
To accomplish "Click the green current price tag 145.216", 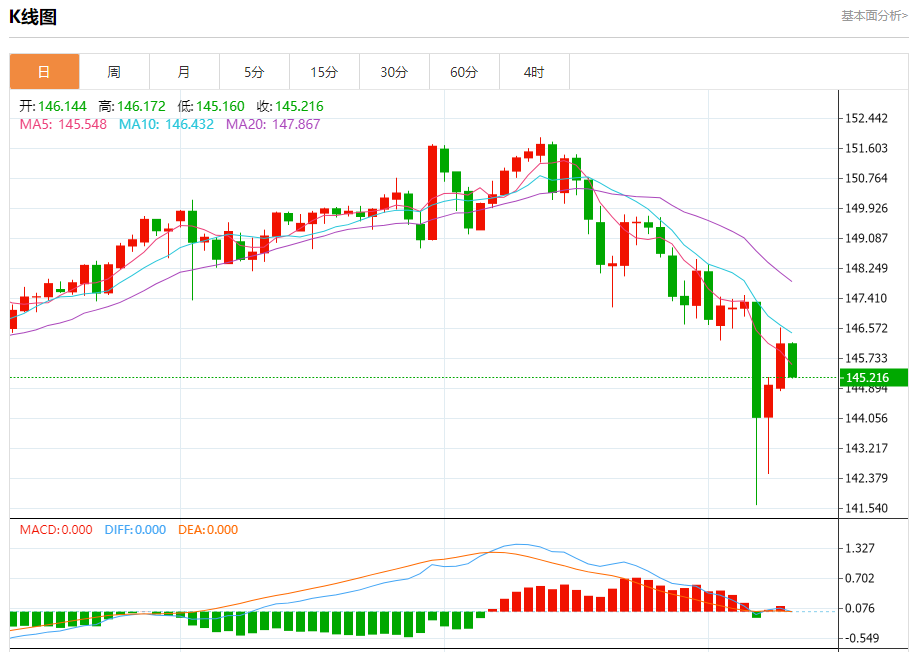I will [873, 377].
